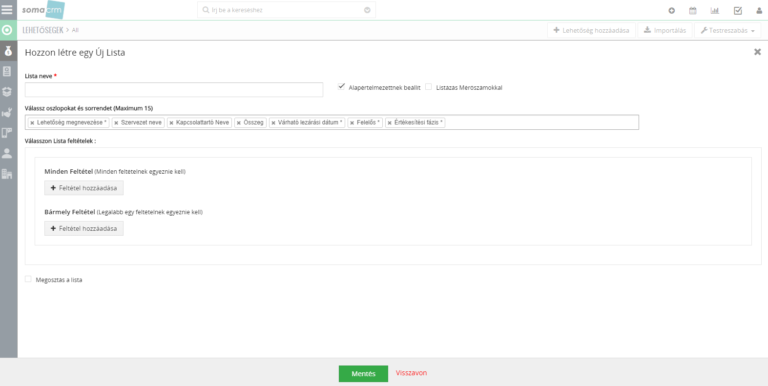Focus the Lista neve input field
This screenshot has height=386, width=768.
(x=174, y=90)
